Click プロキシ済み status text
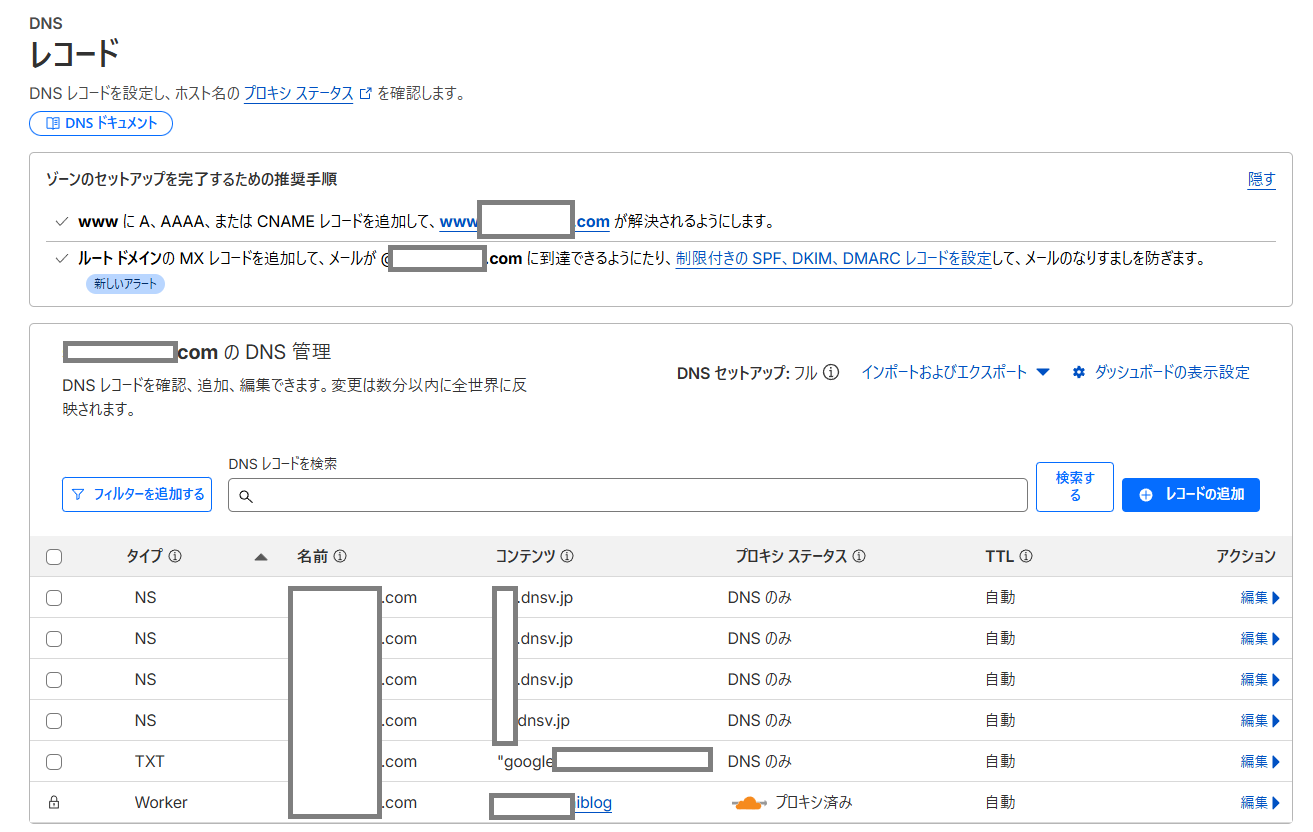The height and width of the screenshot is (832, 1313). tap(814, 803)
